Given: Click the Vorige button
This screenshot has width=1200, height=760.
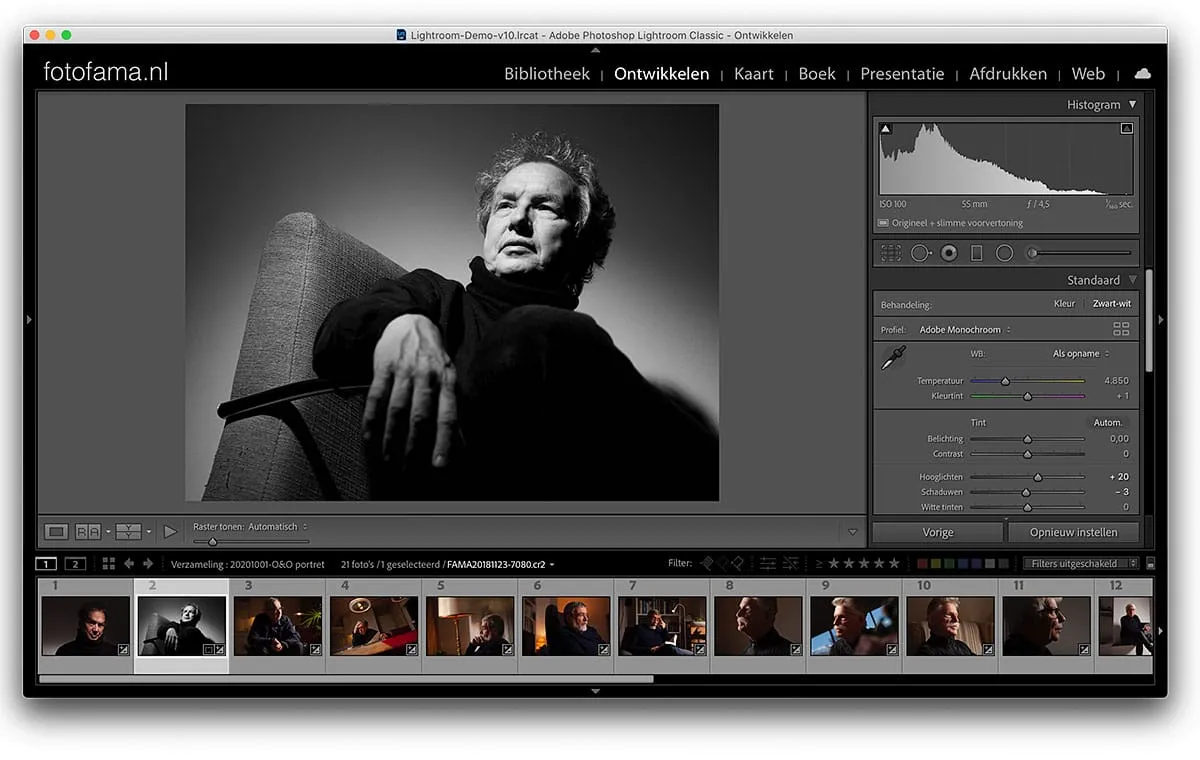Looking at the screenshot, I should point(938,532).
